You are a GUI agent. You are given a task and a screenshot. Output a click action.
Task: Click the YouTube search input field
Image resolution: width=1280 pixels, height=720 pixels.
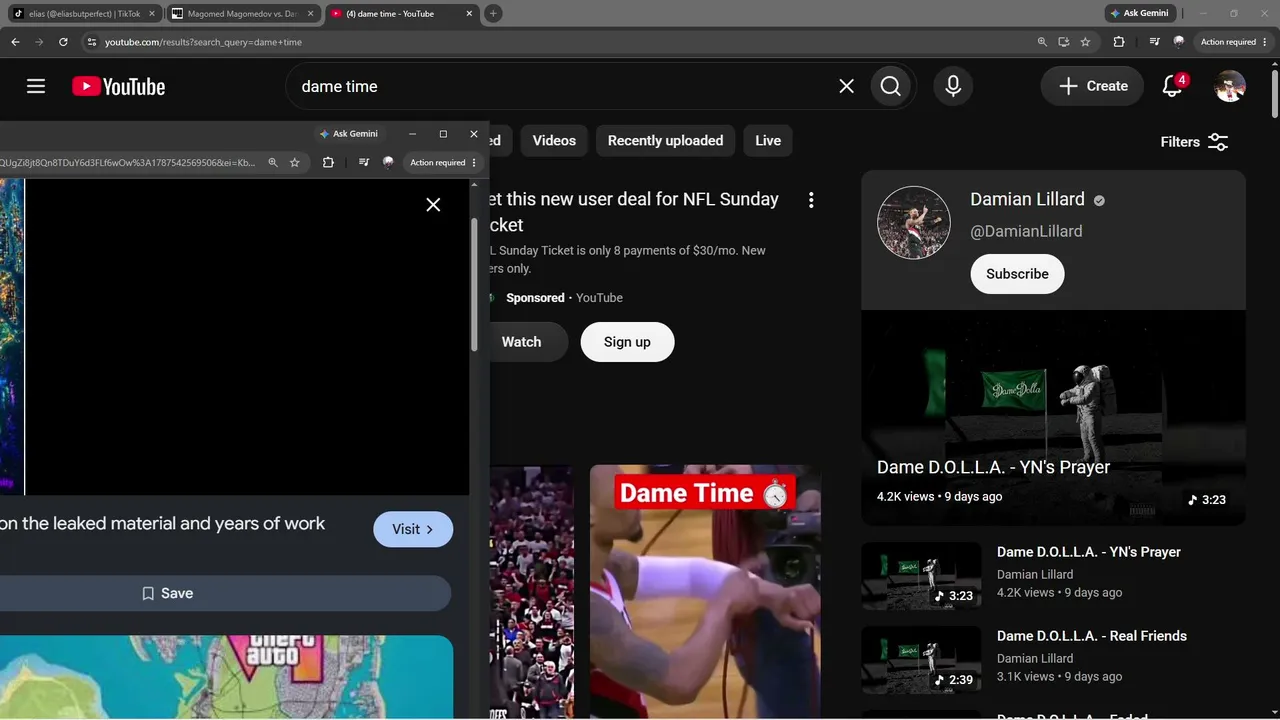tap(565, 86)
